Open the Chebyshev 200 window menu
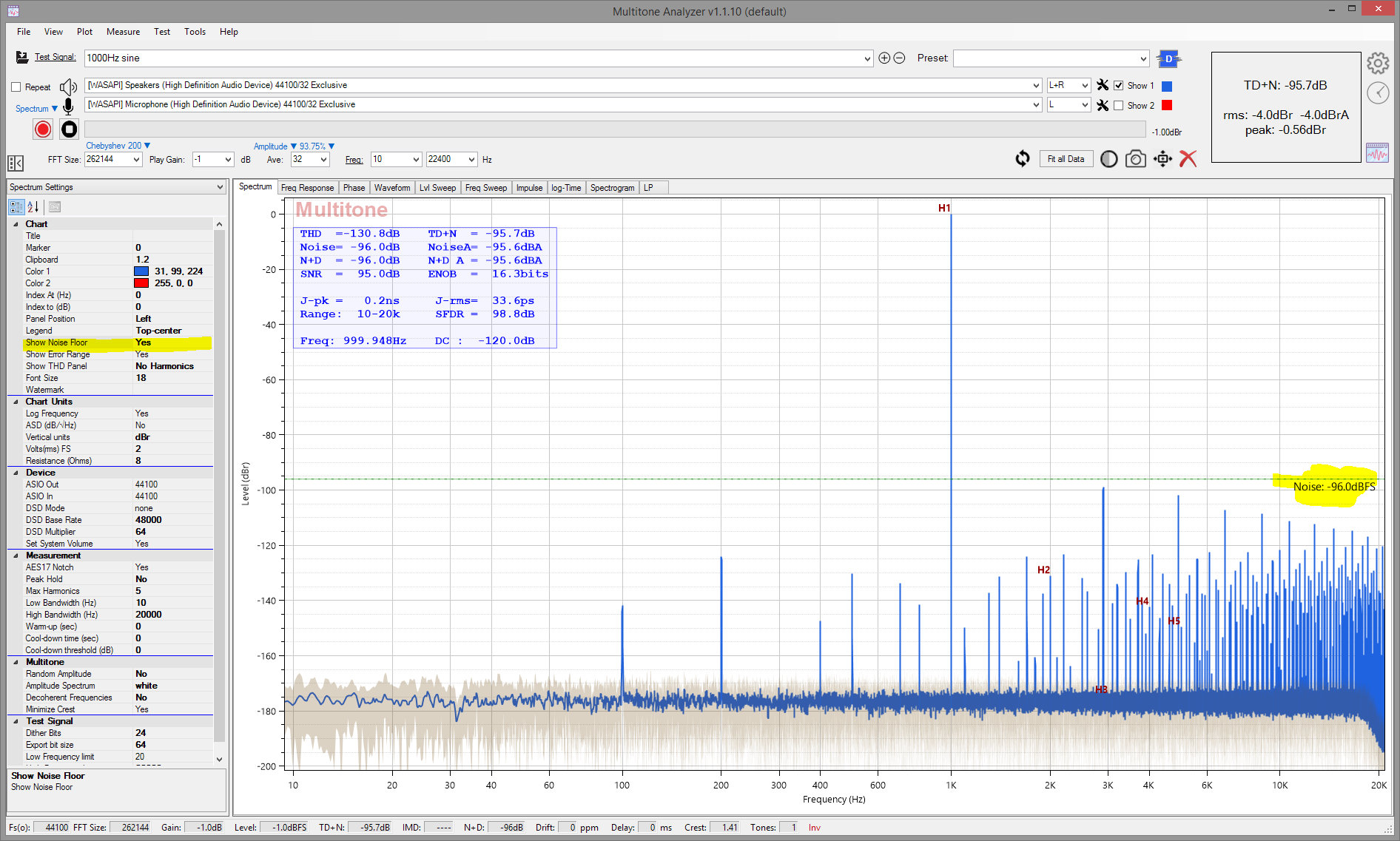This screenshot has height=841, width=1400. pyautogui.click(x=118, y=146)
